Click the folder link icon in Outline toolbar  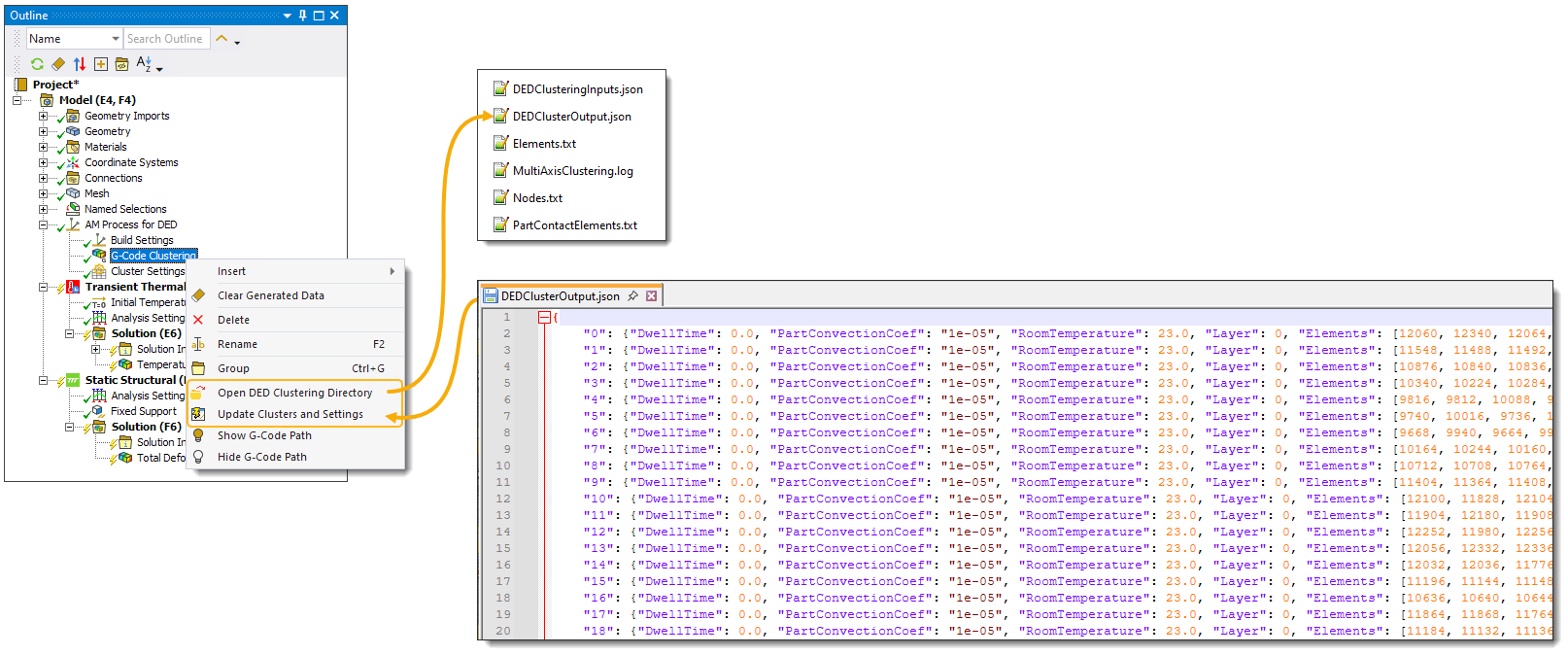(122, 64)
